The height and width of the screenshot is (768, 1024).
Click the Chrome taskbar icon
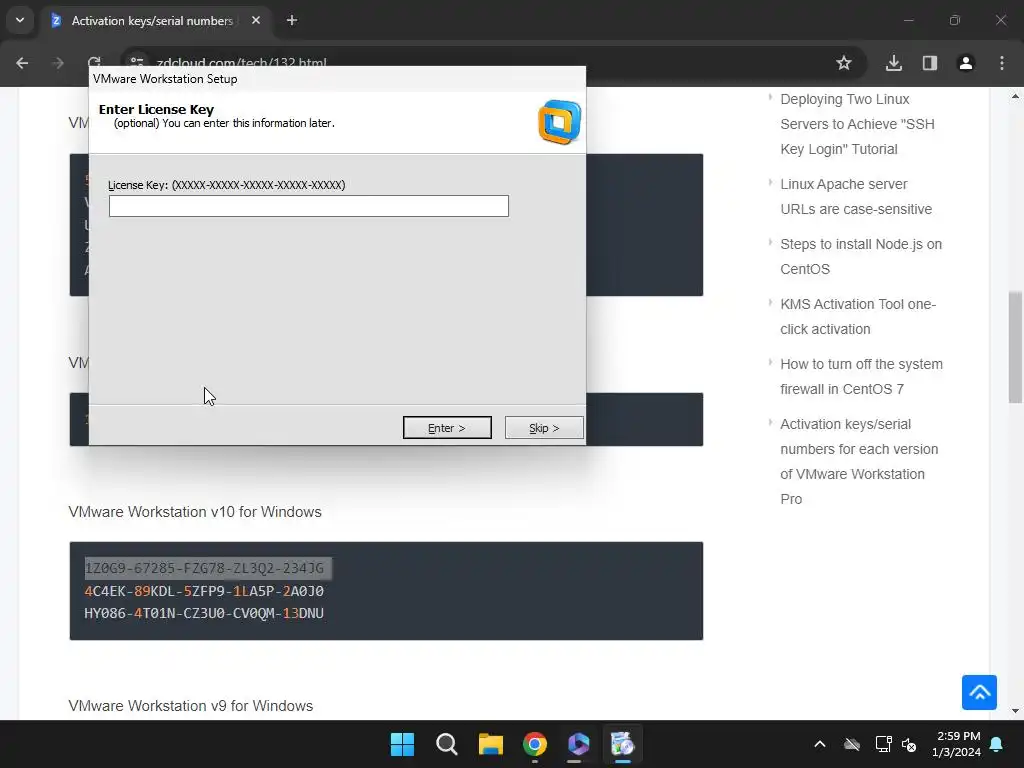click(x=534, y=744)
